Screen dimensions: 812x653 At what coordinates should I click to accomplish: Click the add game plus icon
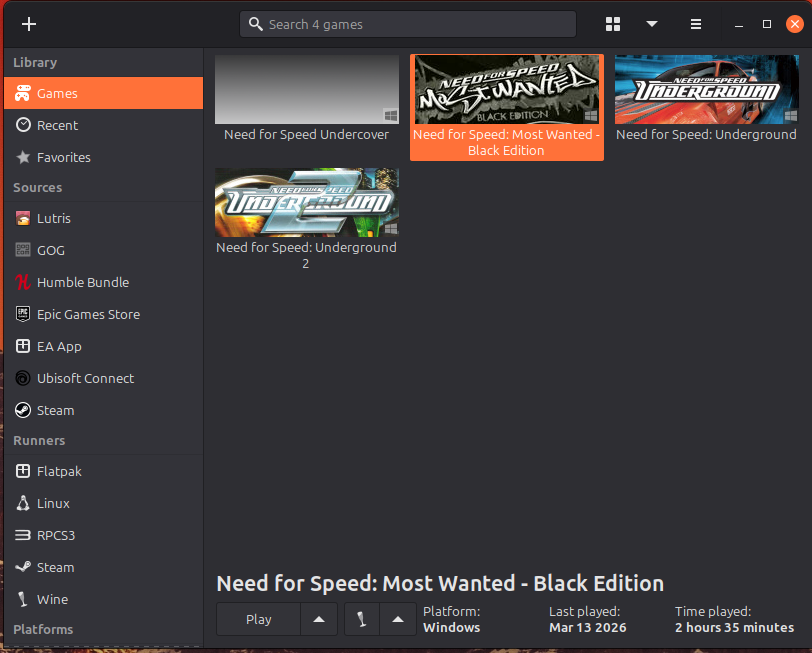coord(29,24)
